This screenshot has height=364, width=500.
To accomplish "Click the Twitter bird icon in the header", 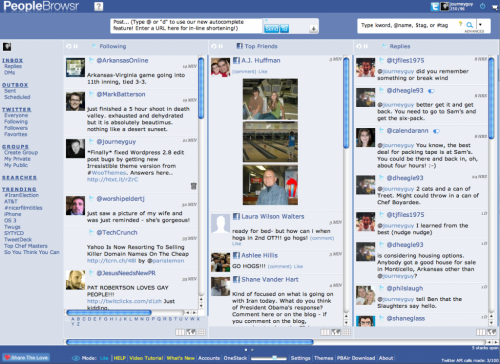I will tap(435, 6).
